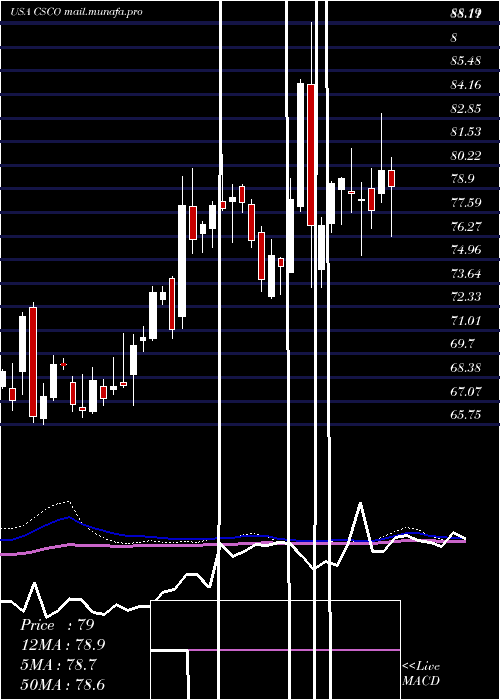Select the 69.7 price axis label

click(x=463, y=344)
